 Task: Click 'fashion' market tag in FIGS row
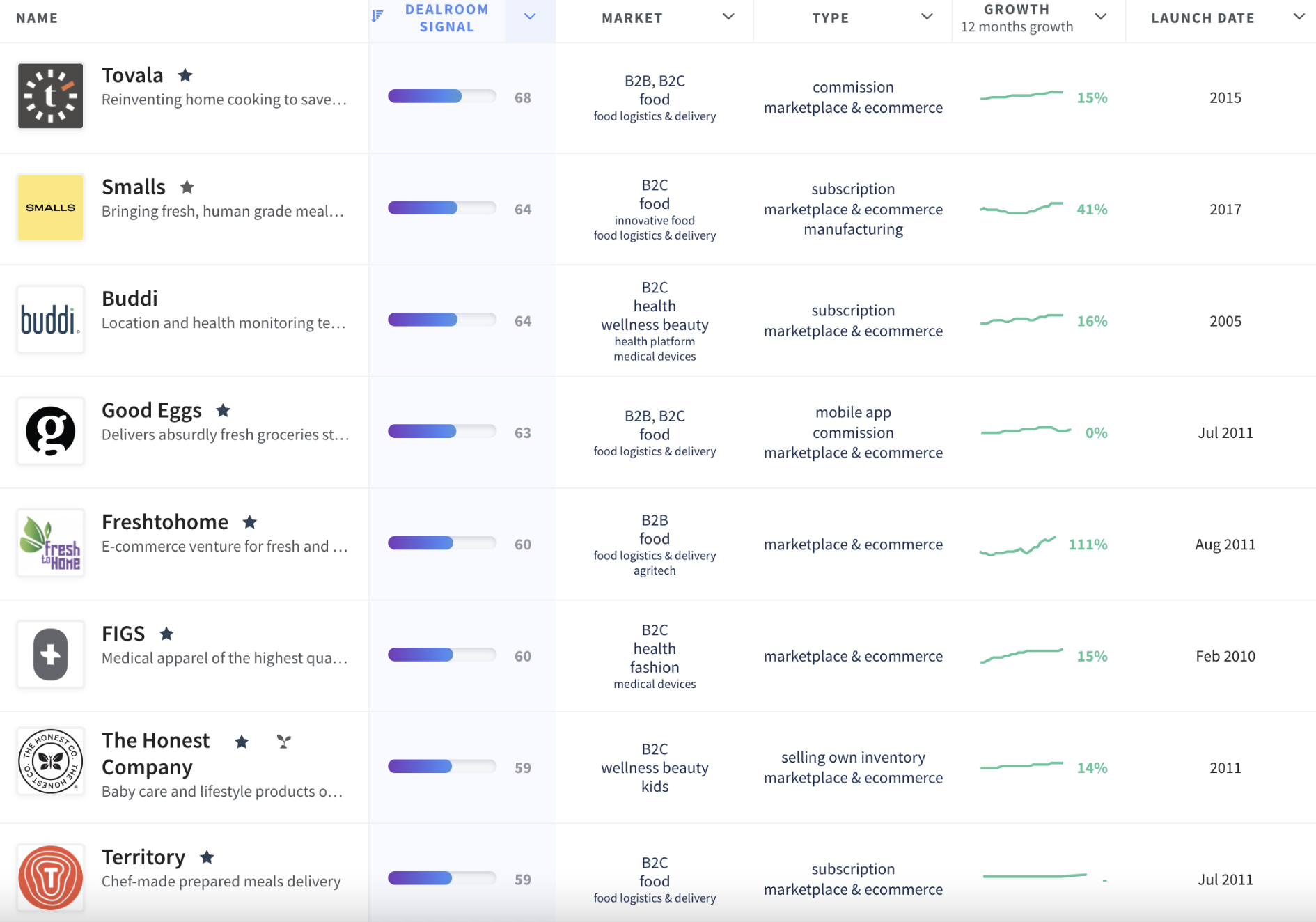click(x=655, y=667)
